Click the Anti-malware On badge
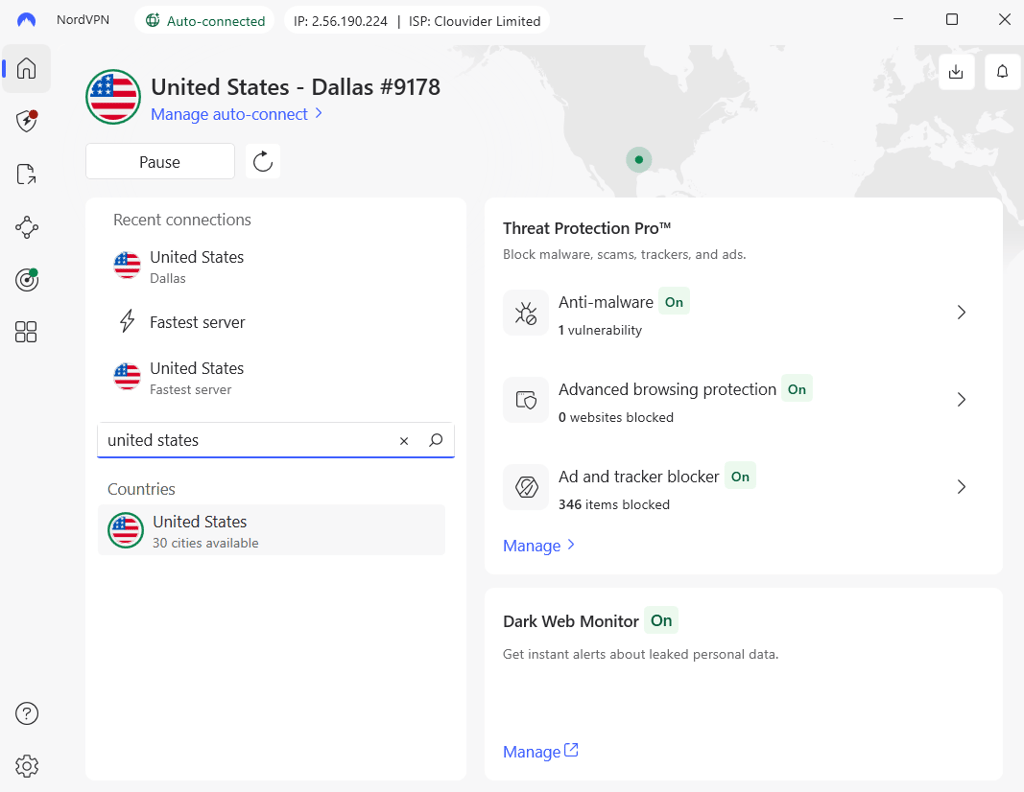Screen dimensions: 1024x792 point(674,302)
